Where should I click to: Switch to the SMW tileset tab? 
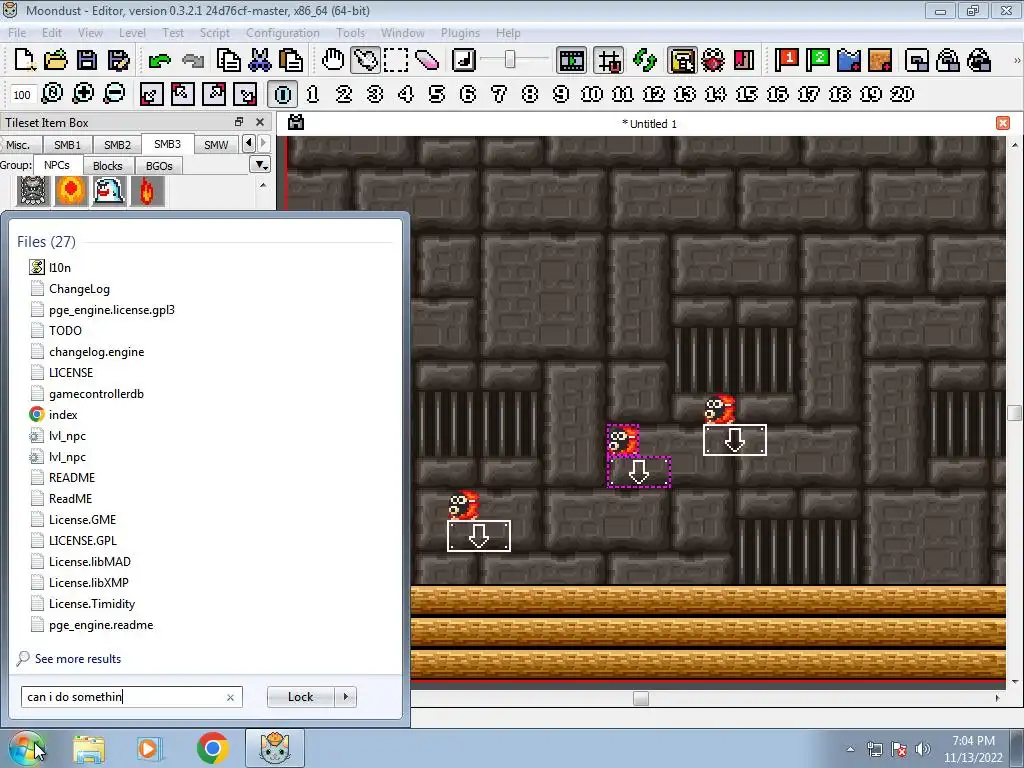pyautogui.click(x=216, y=145)
